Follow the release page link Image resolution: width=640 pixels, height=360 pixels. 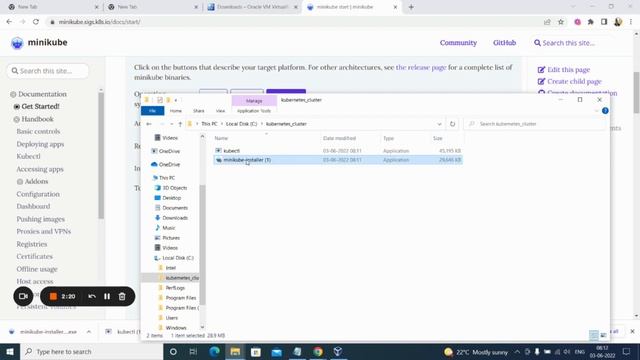coord(421,67)
